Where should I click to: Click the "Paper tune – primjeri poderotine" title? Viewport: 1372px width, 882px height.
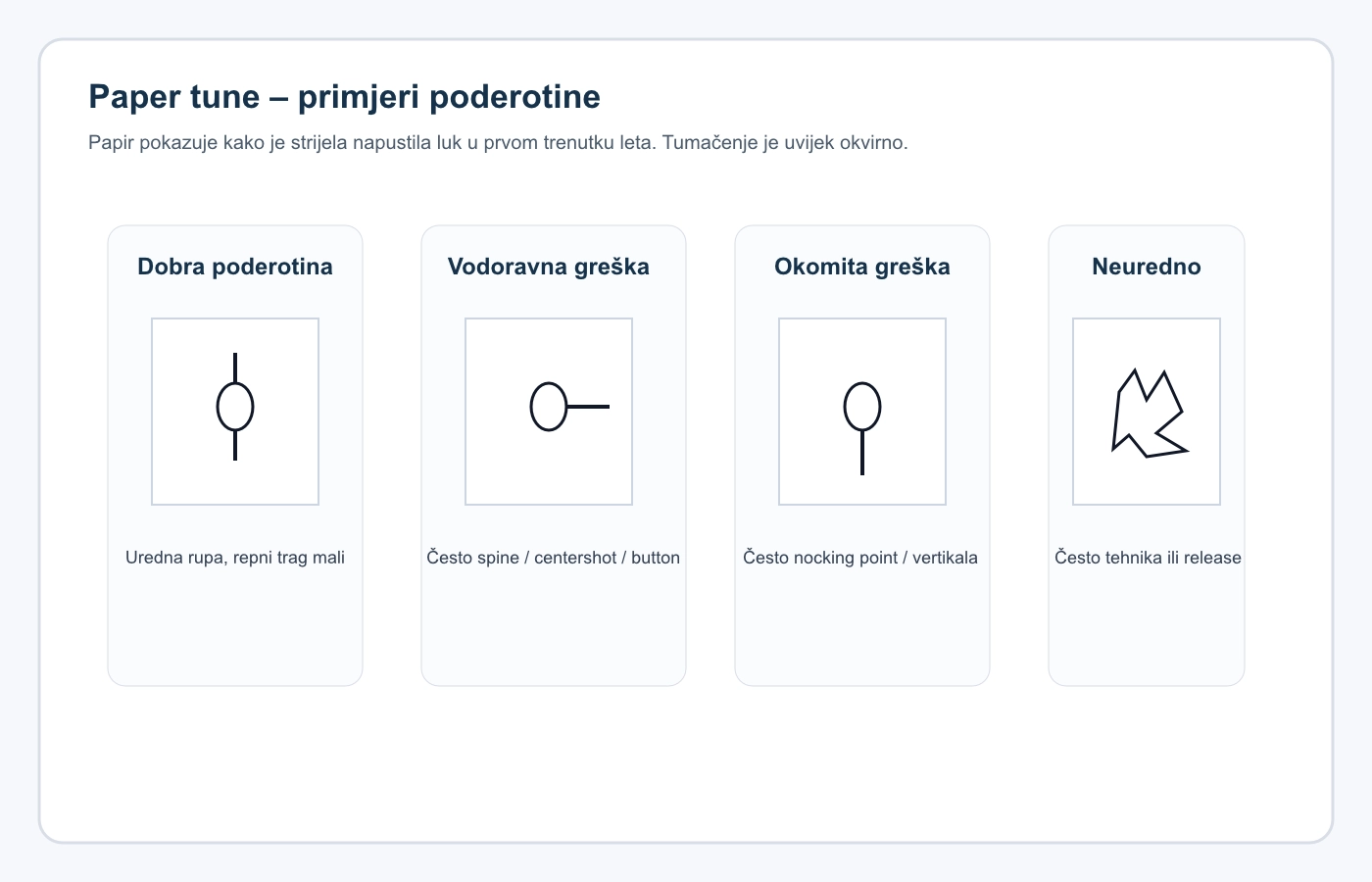coord(344,97)
